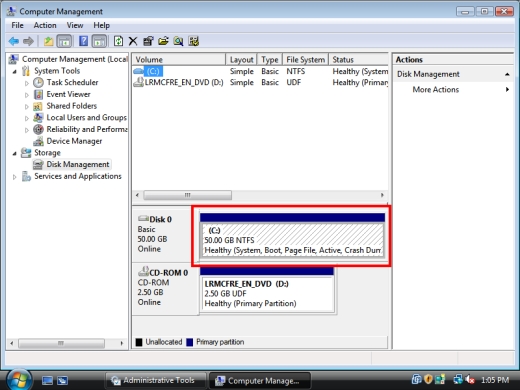
Task: Click the magnifier explore toolbar icon
Action: pos(178,41)
